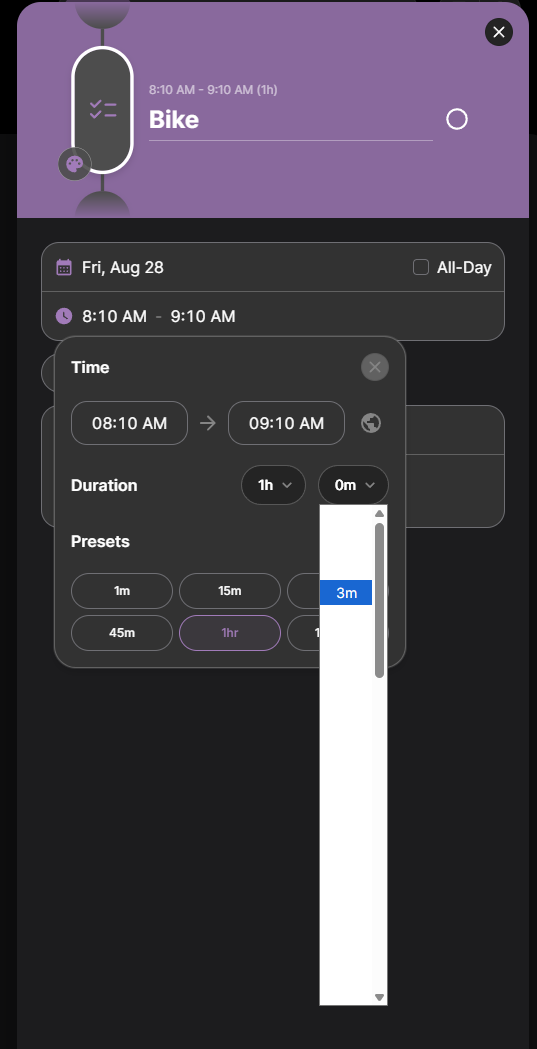Choose the 1m preset
Screen dimensions: 537x1049
(122, 591)
